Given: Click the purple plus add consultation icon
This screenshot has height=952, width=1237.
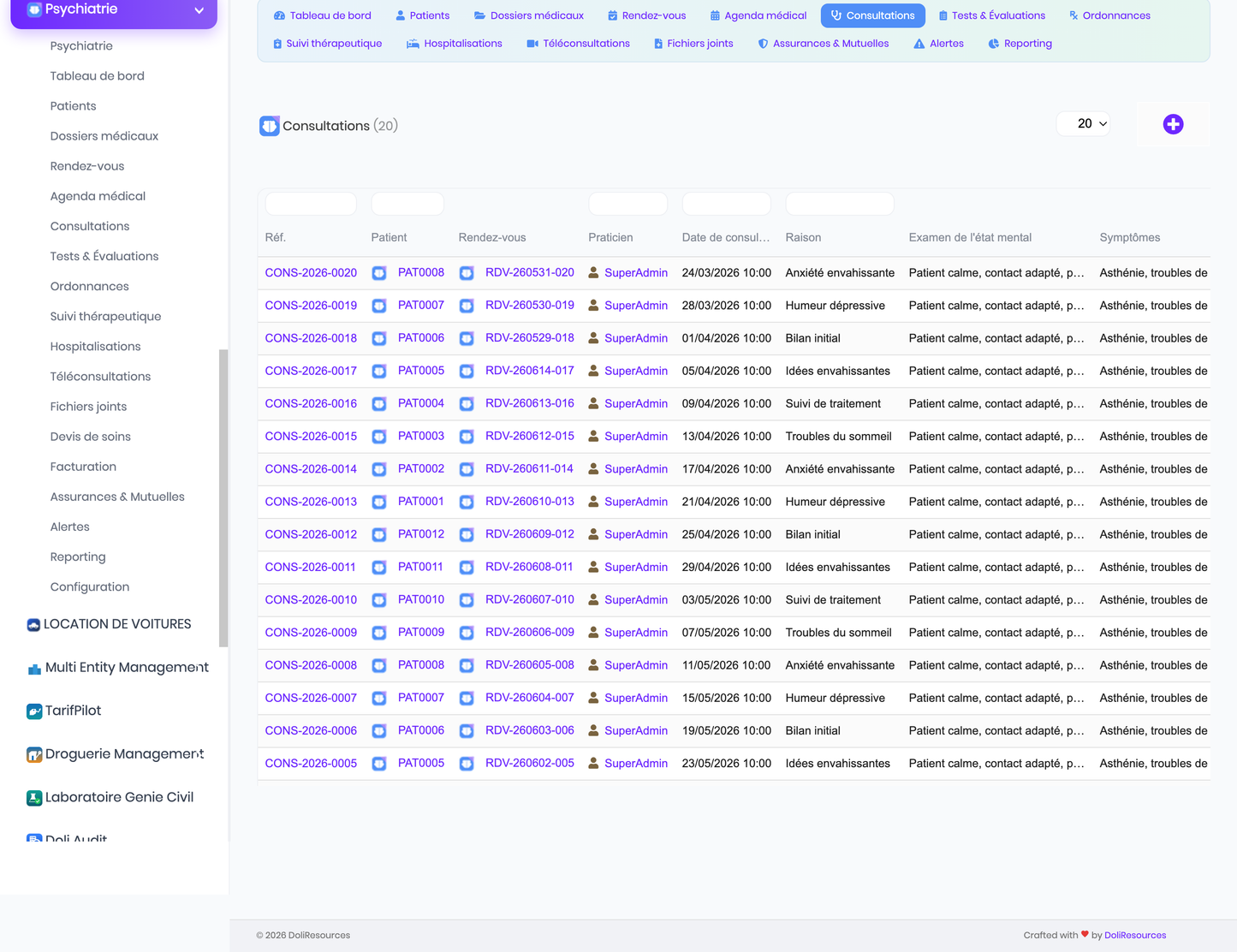Looking at the screenshot, I should [1173, 124].
